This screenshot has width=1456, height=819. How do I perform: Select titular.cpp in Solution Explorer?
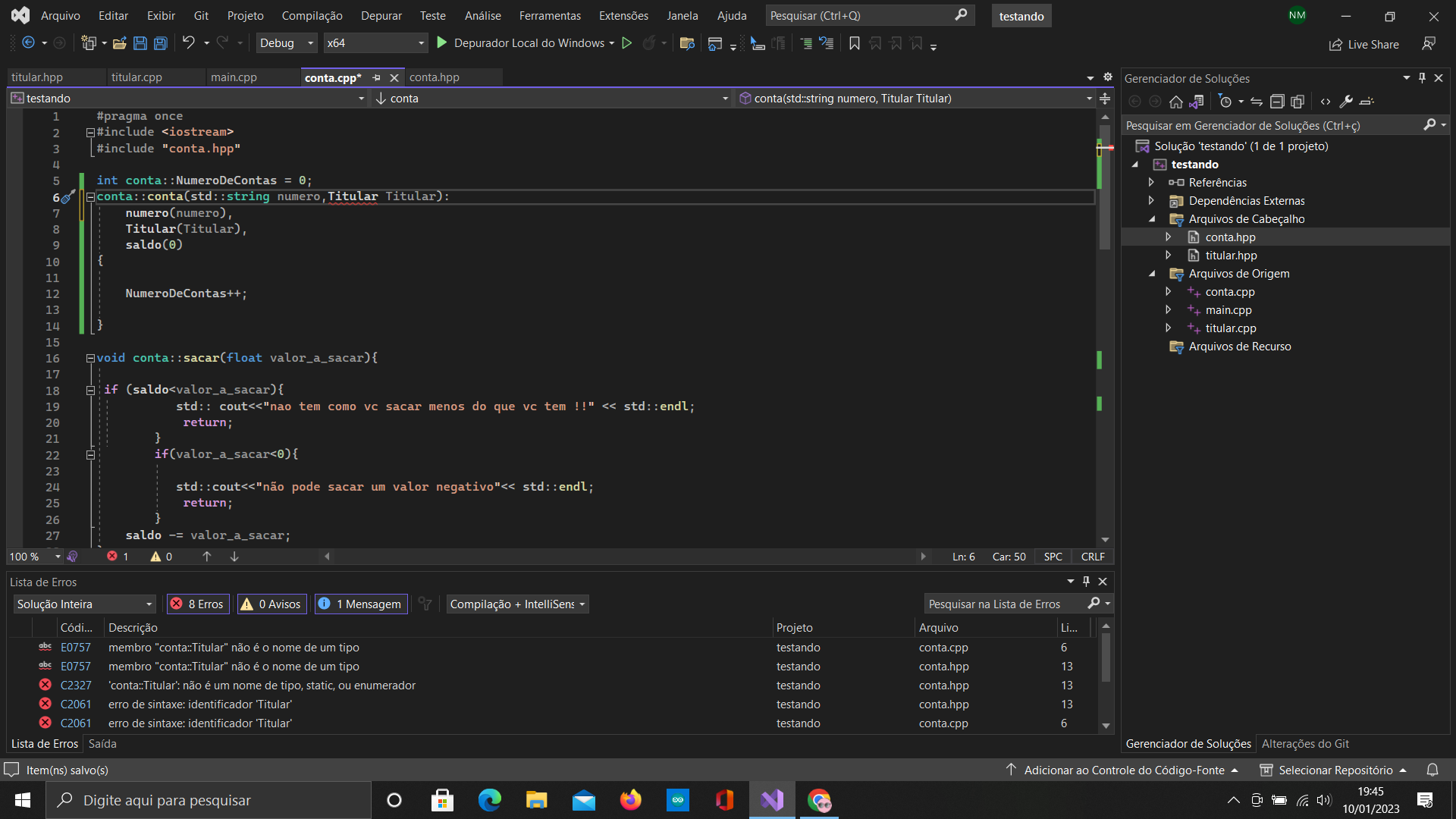pyautogui.click(x=1230, y=328)
